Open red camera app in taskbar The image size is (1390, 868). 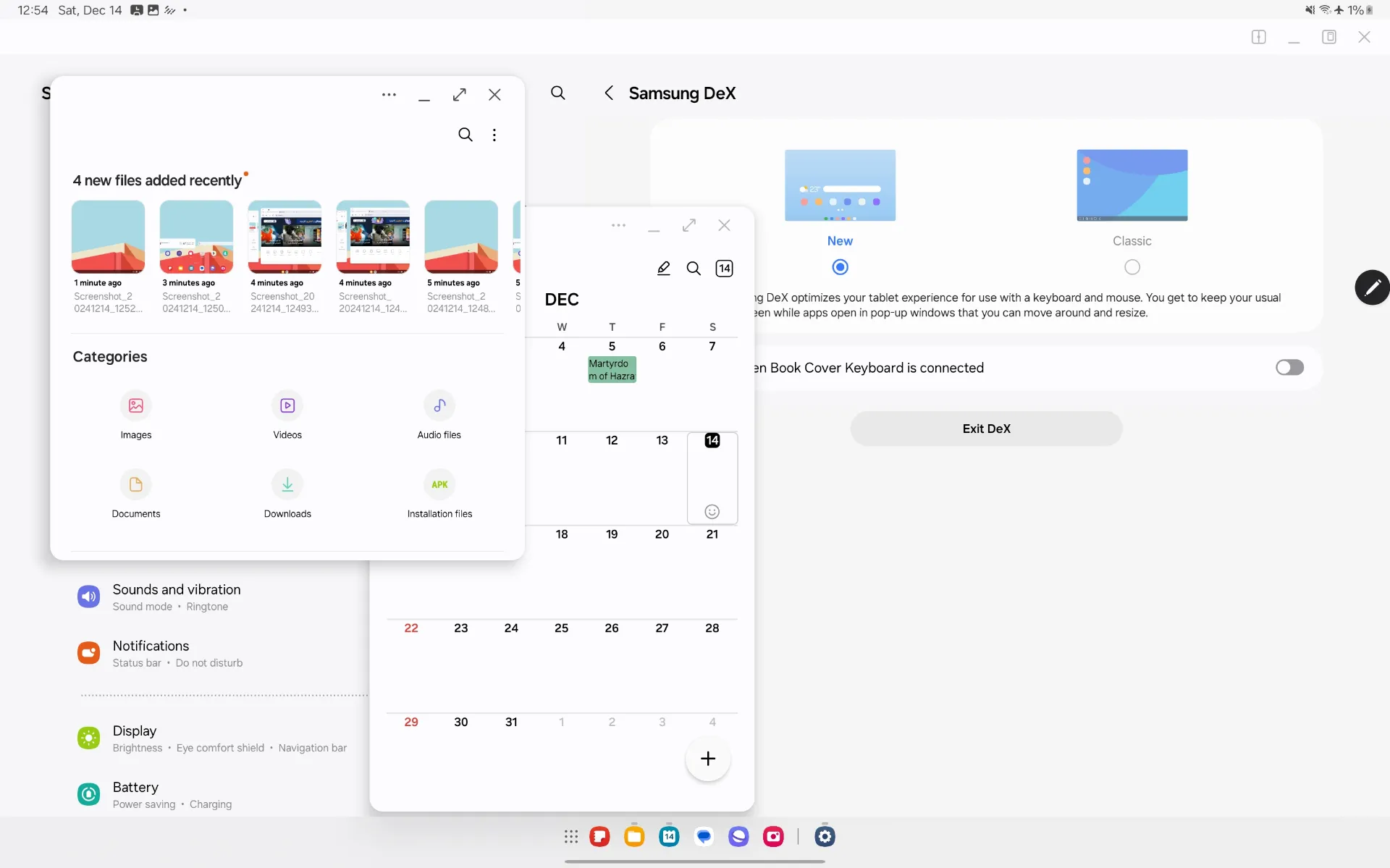pyautogui.click(x=773, y=837)
